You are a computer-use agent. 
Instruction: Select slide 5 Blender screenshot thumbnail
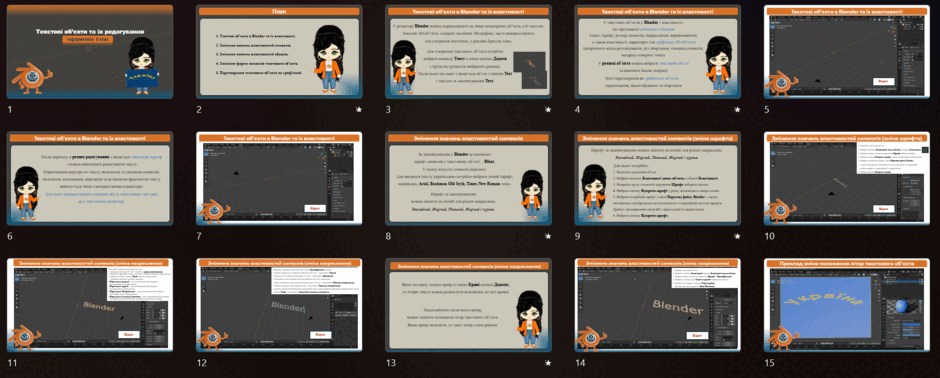[x=847, y=52]
